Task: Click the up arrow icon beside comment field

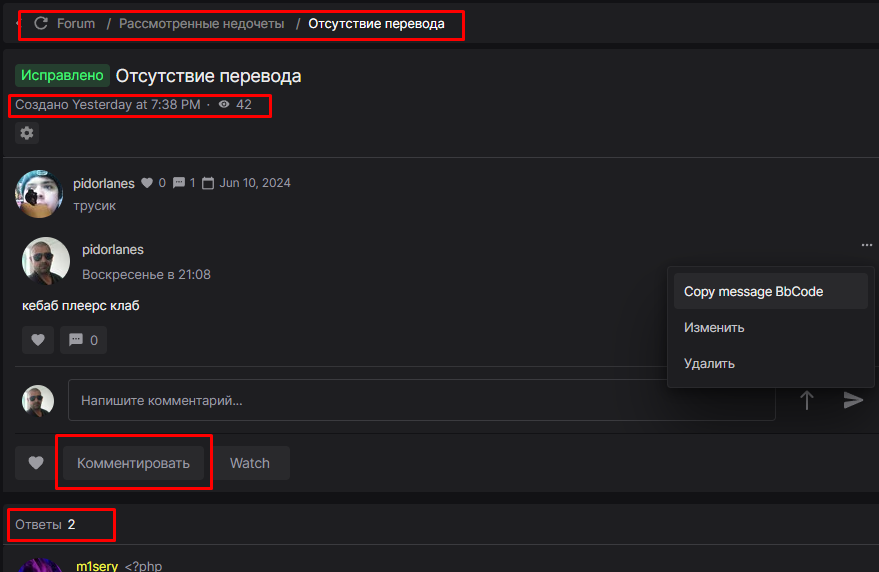Action: [807, 400]
